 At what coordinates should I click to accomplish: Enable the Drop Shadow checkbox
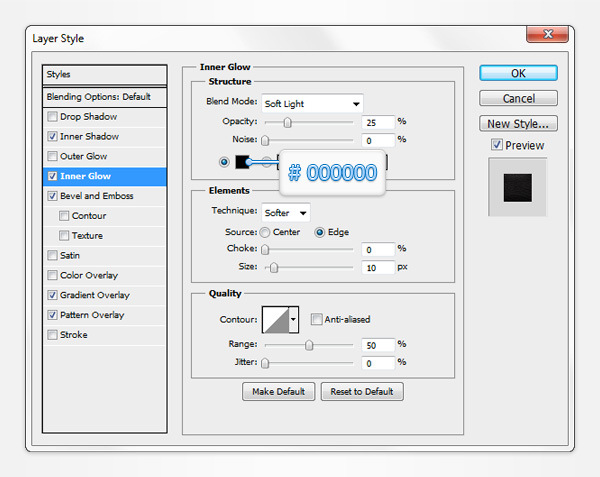52,117
